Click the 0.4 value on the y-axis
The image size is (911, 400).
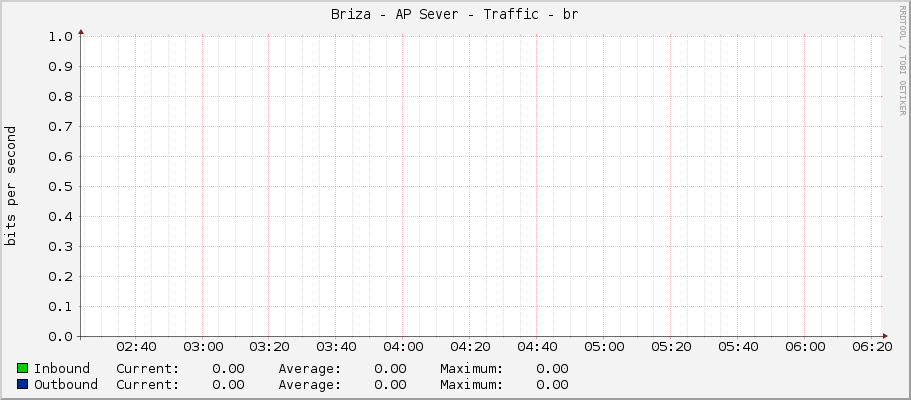point(60,217)
